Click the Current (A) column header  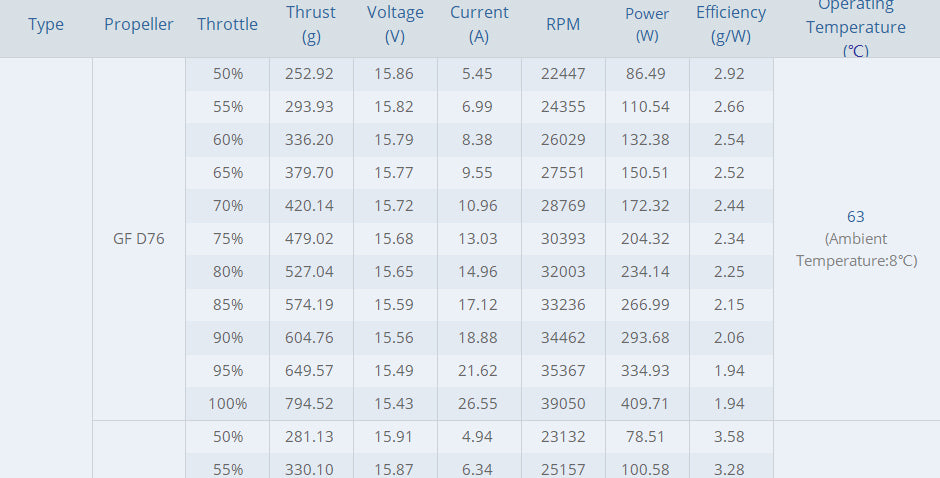click(x=478, y=25)
